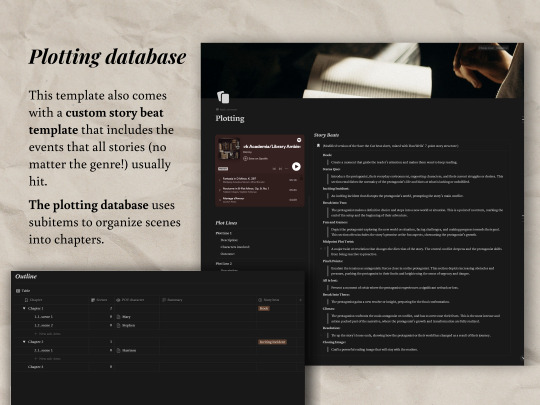Collapse the Chapter 2 toggle
Screen dimensions: 540x405
(24, 342)
